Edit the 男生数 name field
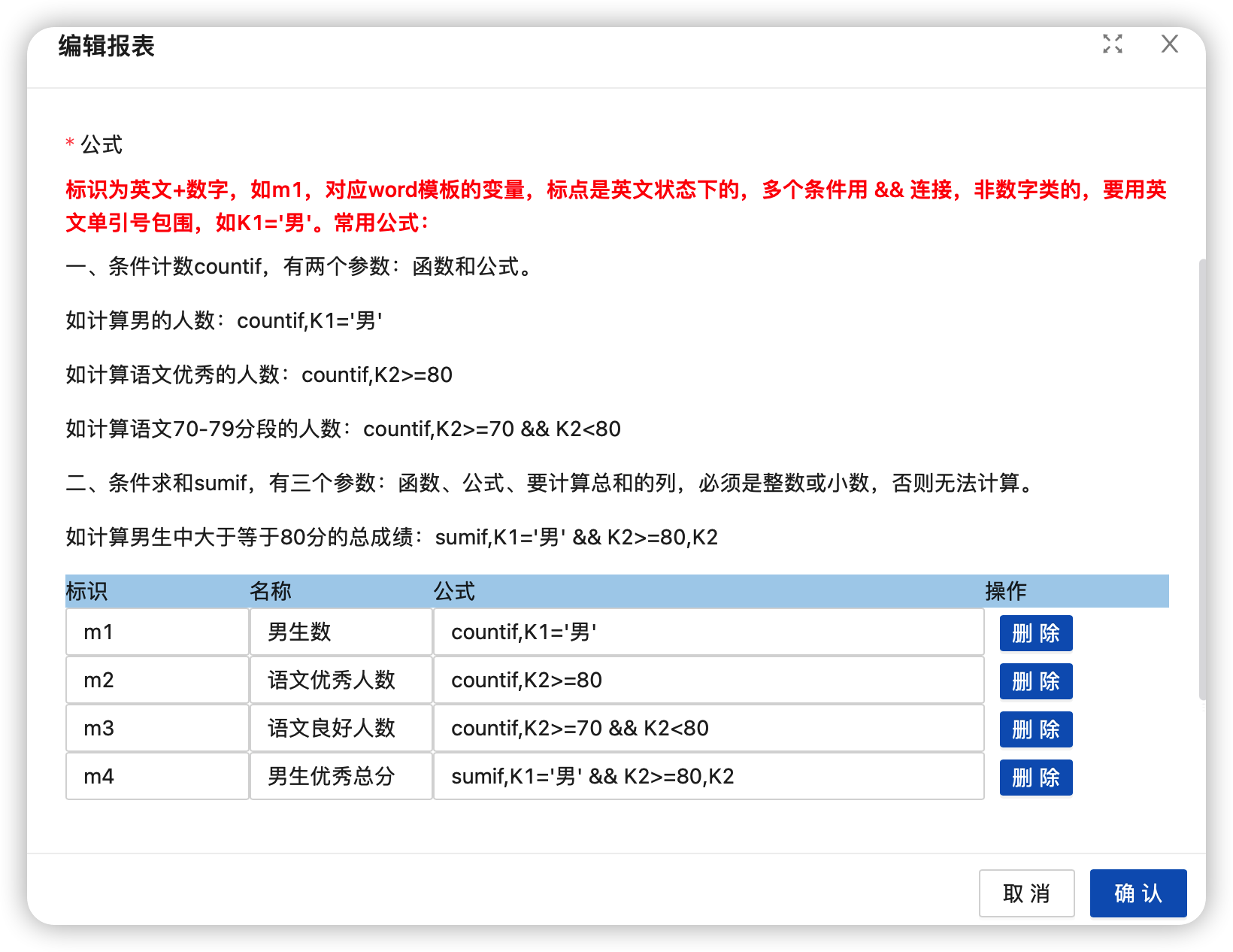 341,632
